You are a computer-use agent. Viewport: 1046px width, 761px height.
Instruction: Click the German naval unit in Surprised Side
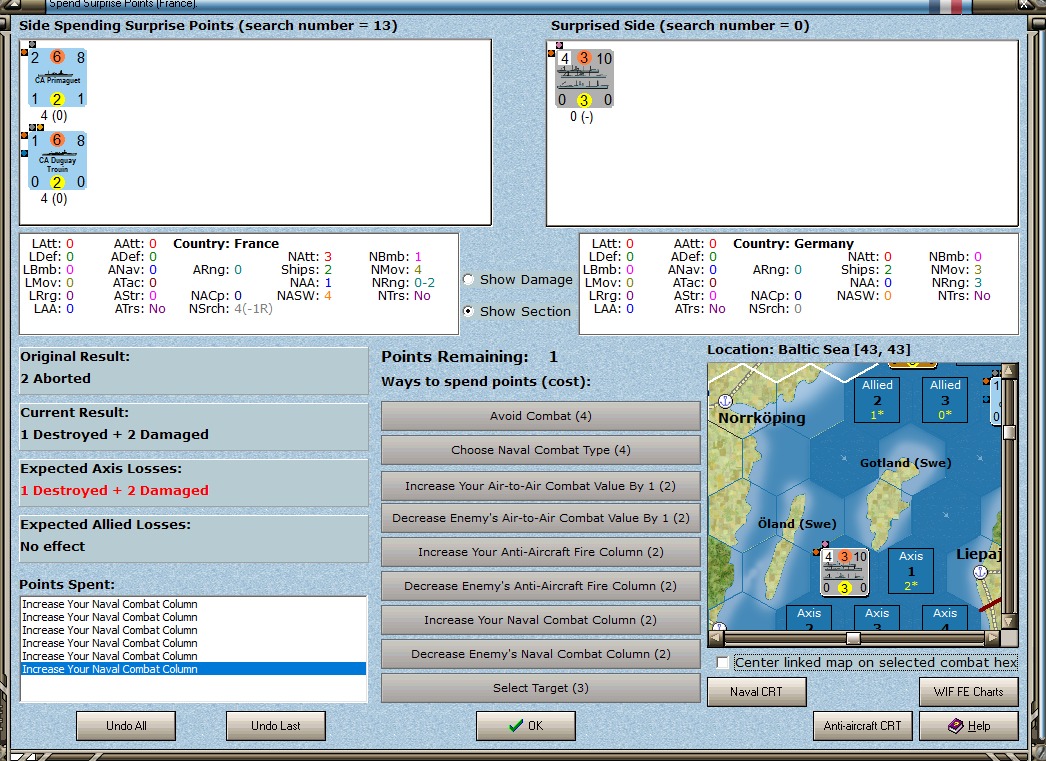point(585,79)
